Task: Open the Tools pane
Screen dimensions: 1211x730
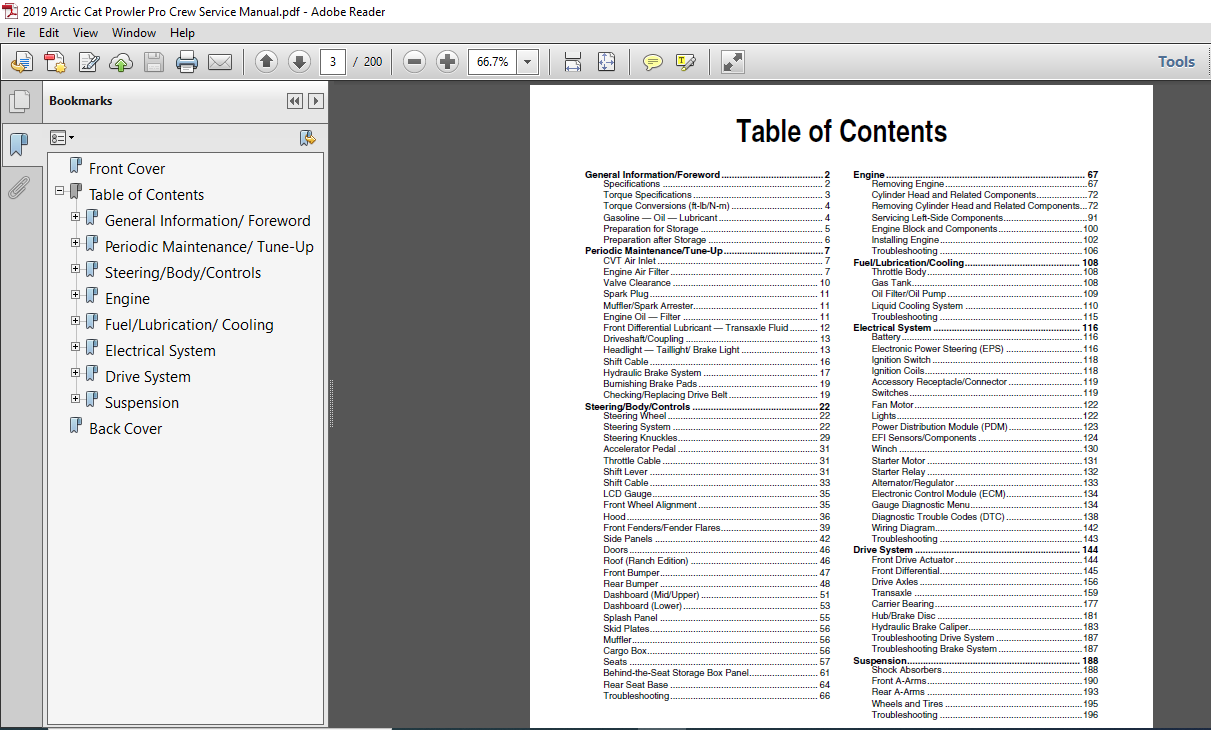Action: [1176, 62]
